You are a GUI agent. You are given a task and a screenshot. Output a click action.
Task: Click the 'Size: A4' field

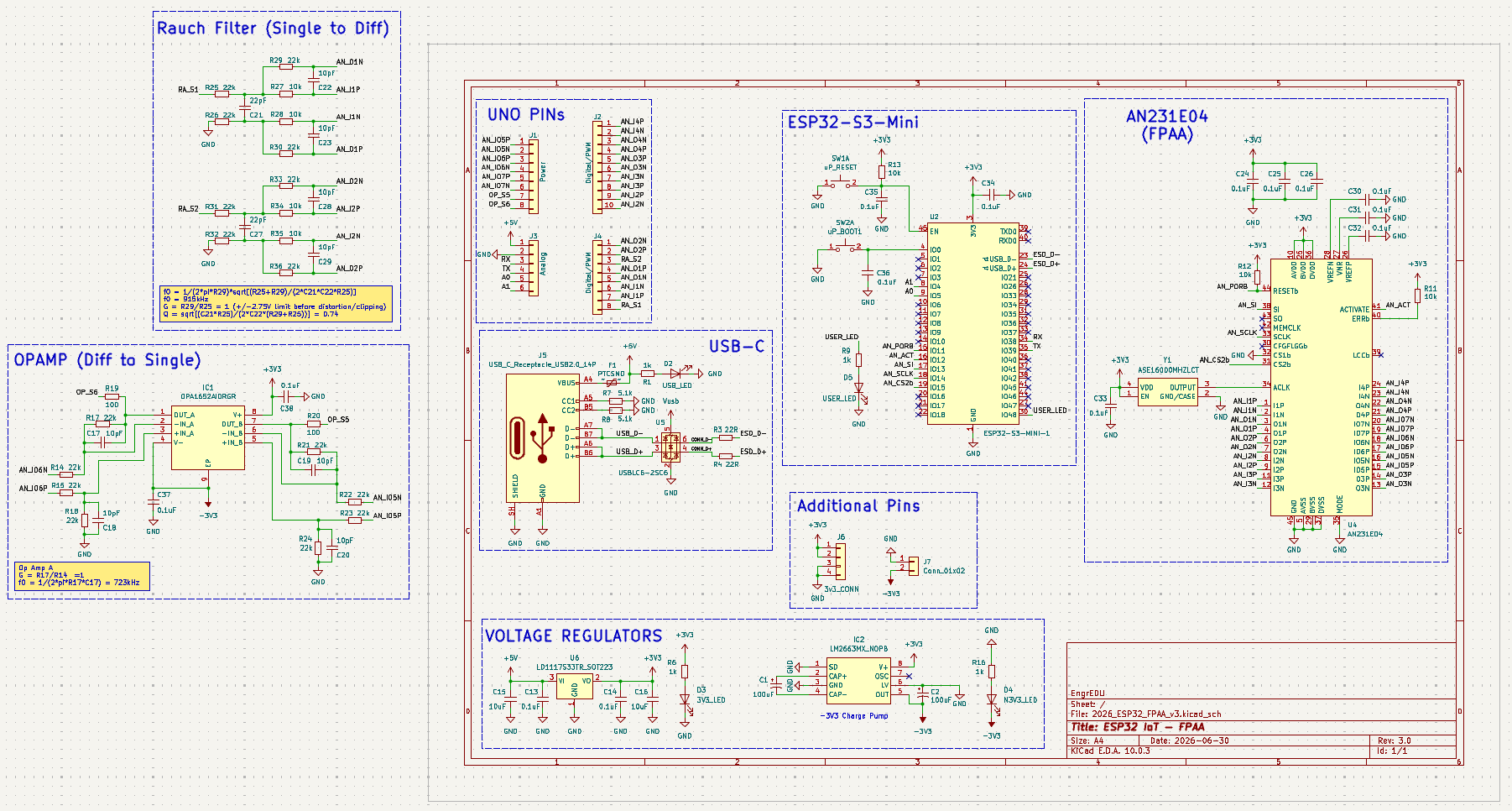[1087, 740]
